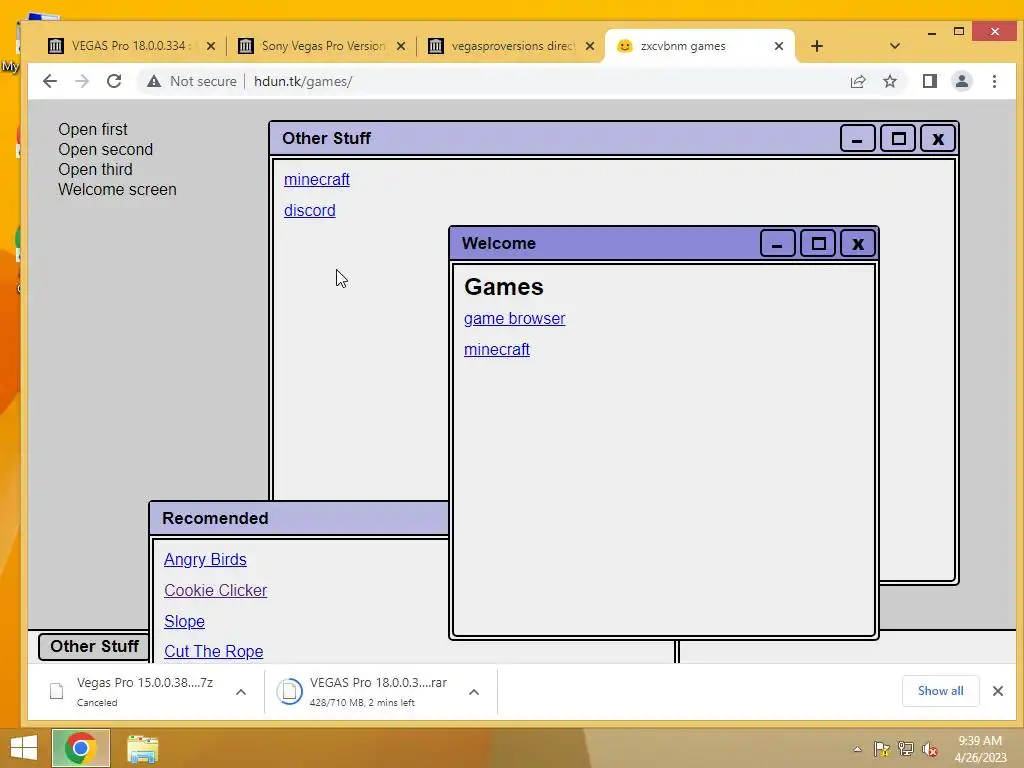Click the Not secure warning icon
Screen dimensions: 1024x768
coord(153,81)
